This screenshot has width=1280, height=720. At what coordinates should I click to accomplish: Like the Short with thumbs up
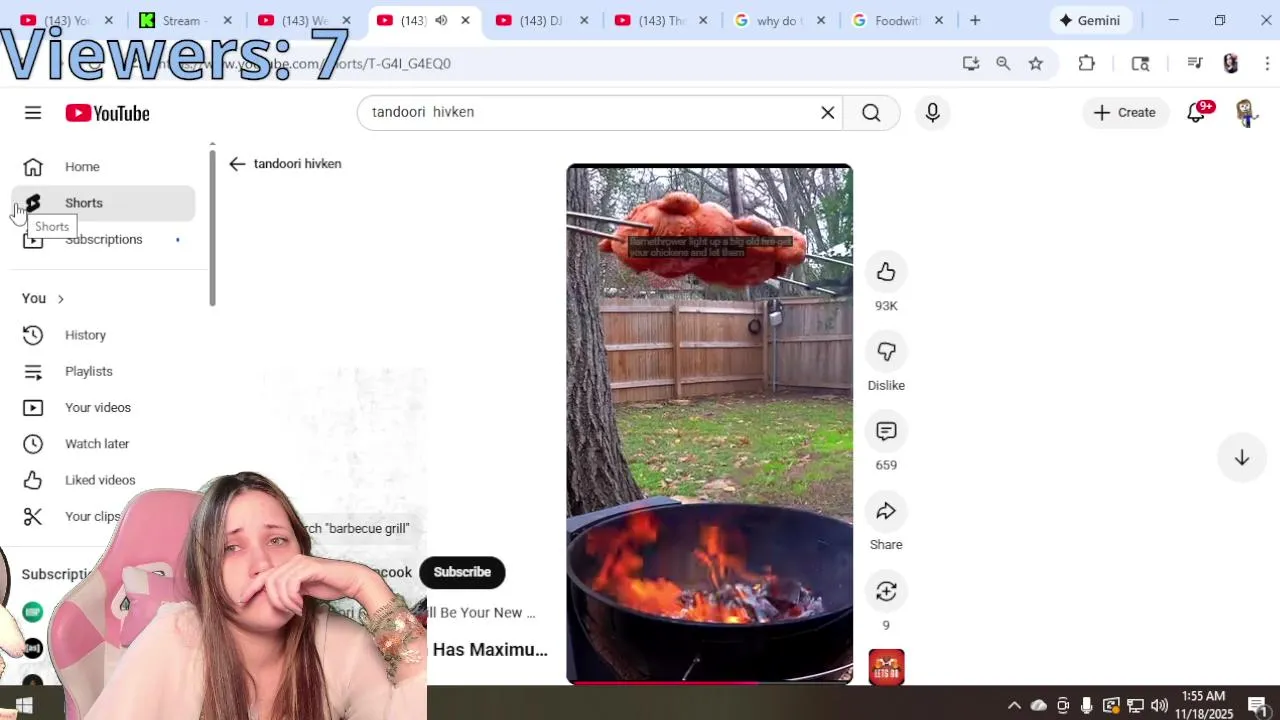[x=886, y=272]
